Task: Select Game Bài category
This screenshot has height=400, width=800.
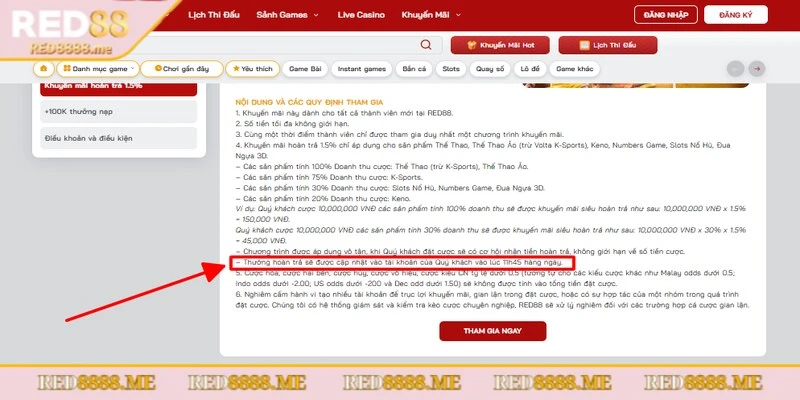Action: pyautogui.click(x=305, y=69)
